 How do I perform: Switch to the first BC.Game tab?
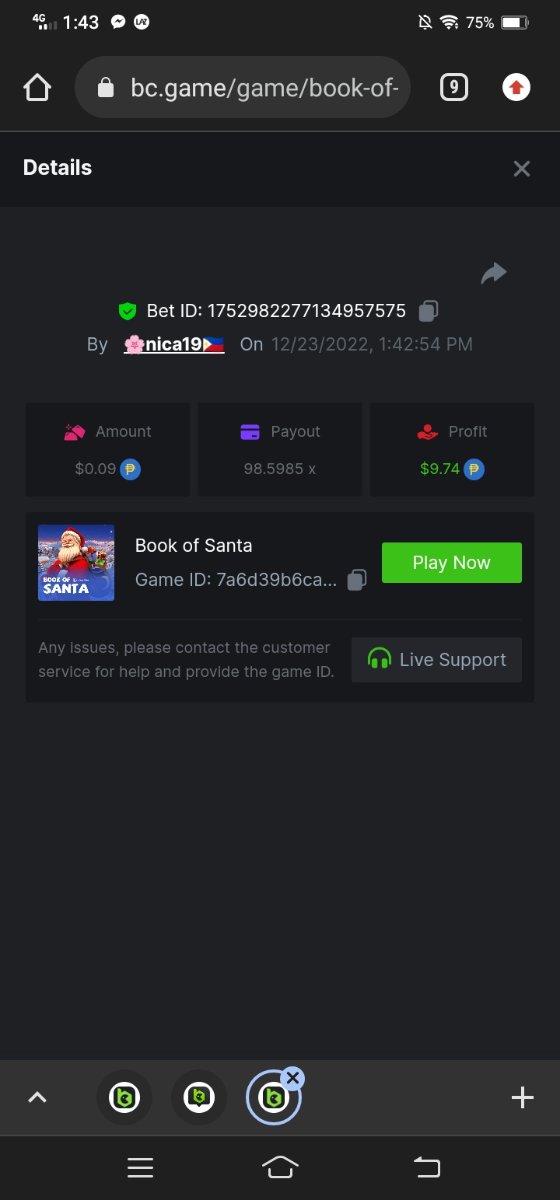click(124, 1098)
